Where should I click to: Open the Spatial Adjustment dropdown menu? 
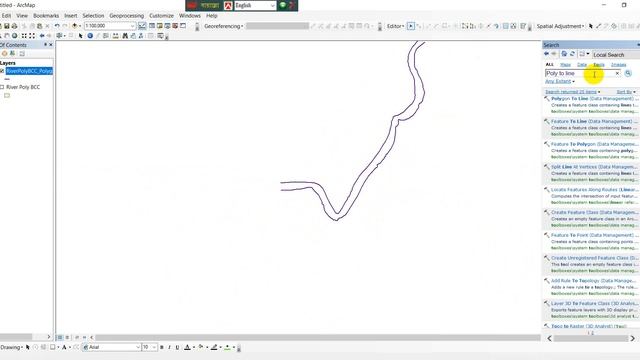560,26
